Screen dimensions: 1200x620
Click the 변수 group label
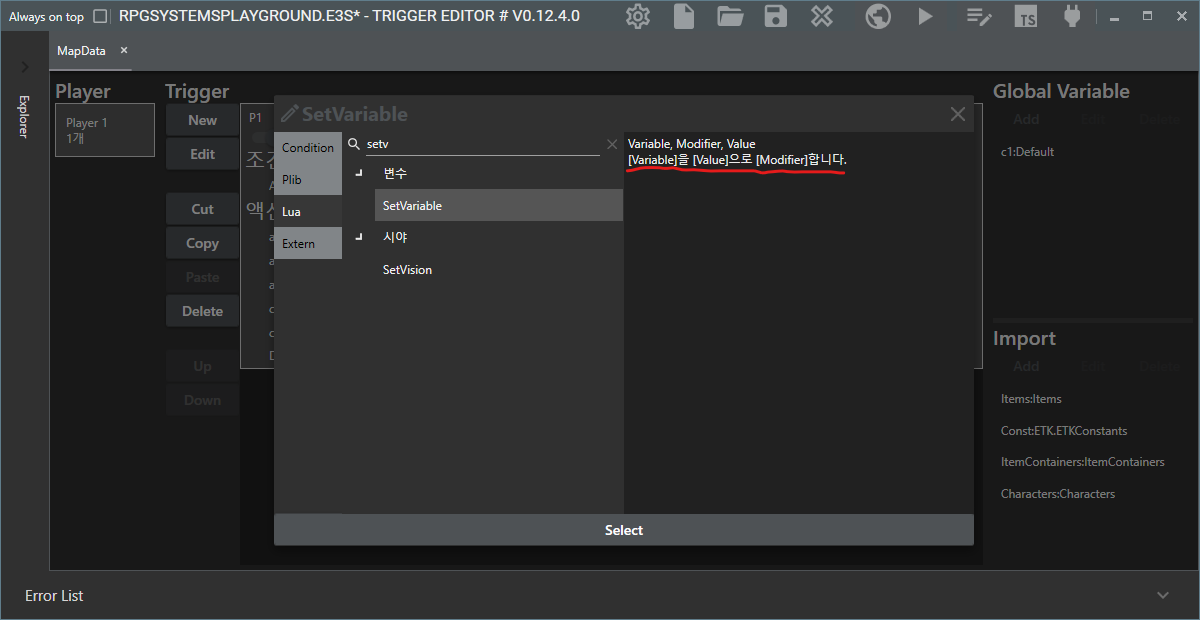(395, 174)
